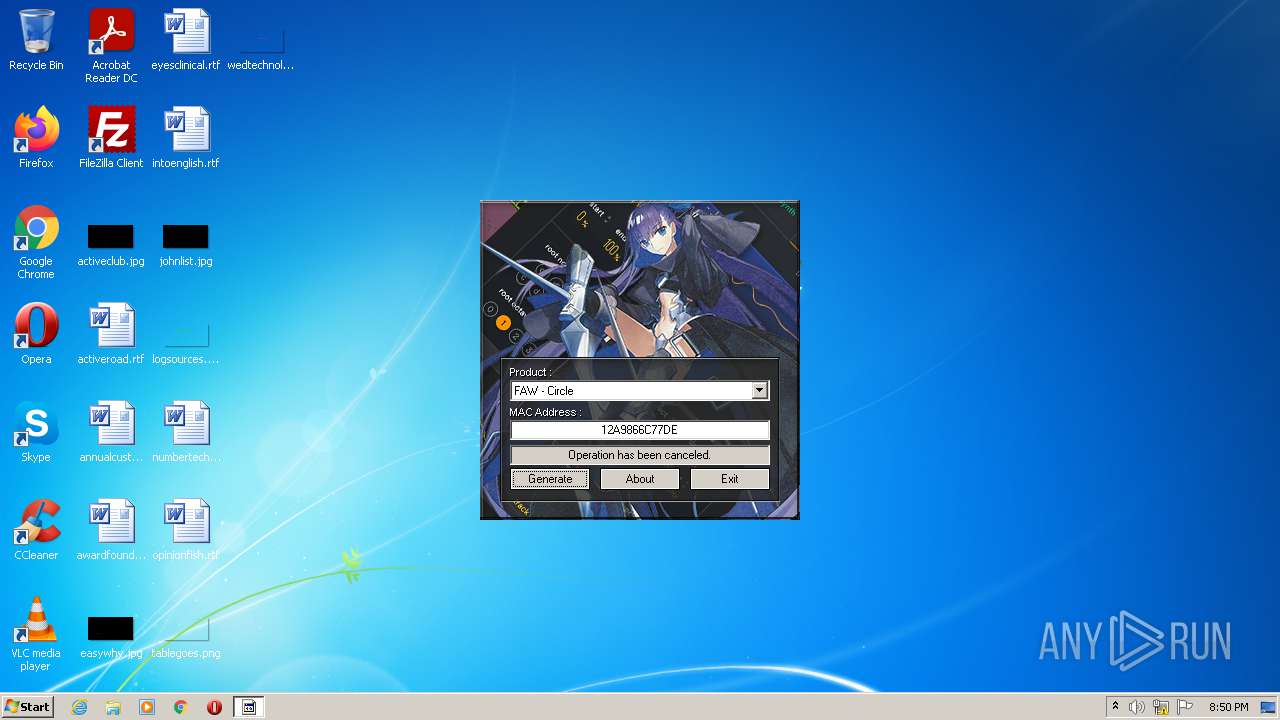Select the logsources desktop file

(186, 342)
